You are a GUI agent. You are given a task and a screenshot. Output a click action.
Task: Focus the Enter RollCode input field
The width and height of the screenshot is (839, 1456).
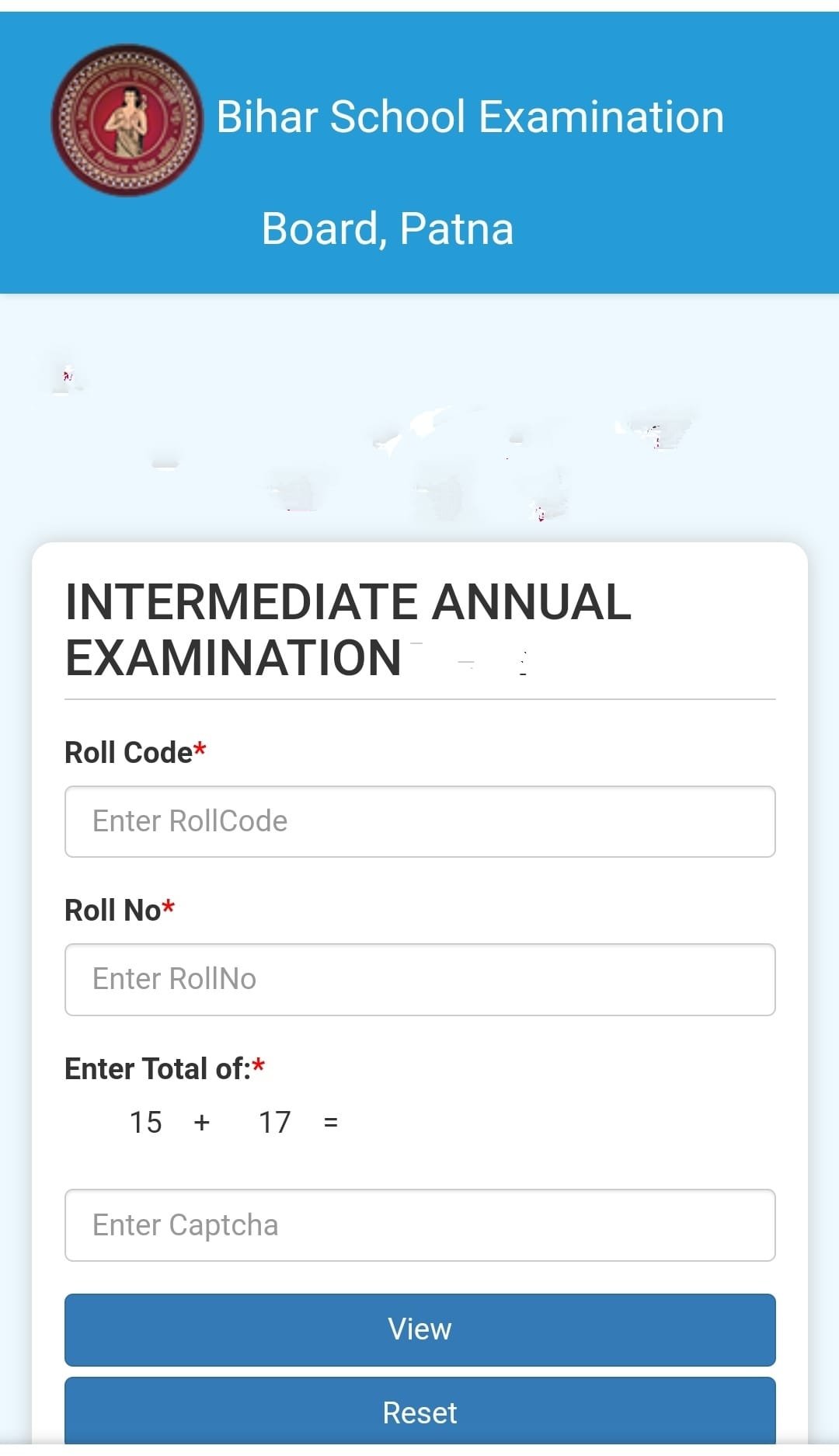[419, 821]
